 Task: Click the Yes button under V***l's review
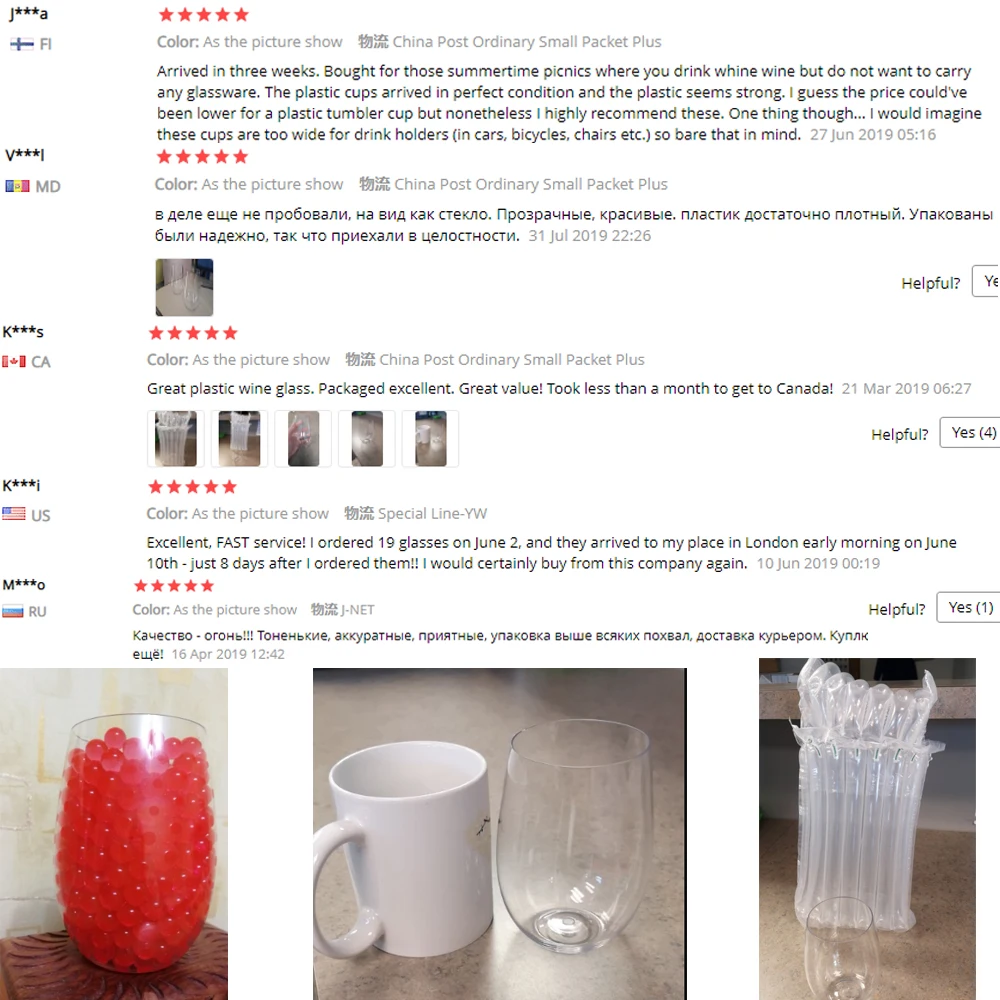pyautogui.click(x=986, y=281)
